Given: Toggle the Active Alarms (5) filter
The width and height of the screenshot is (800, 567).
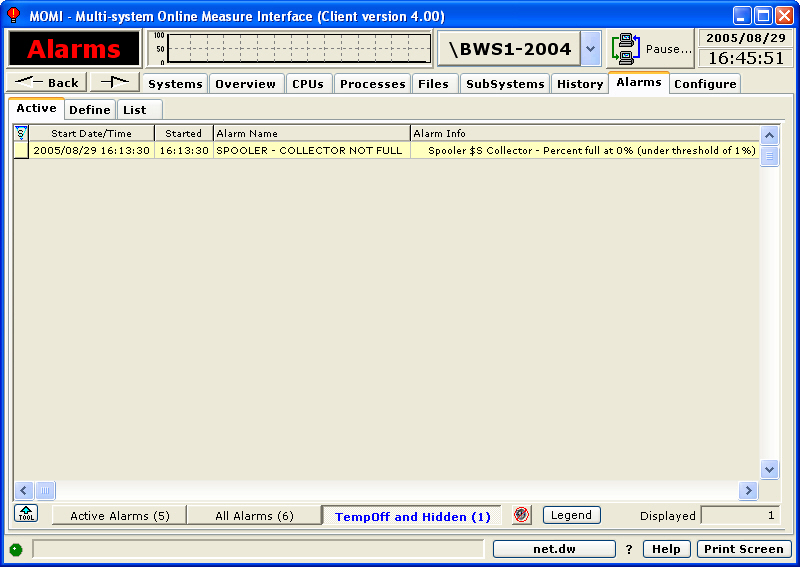Looking at the screenshot, I should (x=119, y=516).
